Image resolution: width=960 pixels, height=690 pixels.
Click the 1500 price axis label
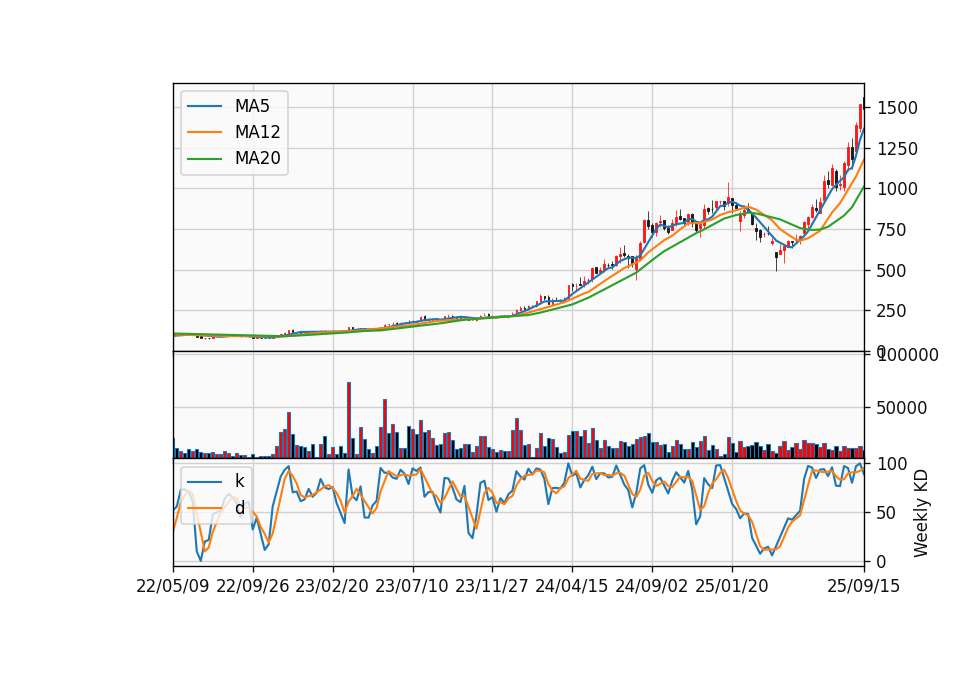pos(897,108)
